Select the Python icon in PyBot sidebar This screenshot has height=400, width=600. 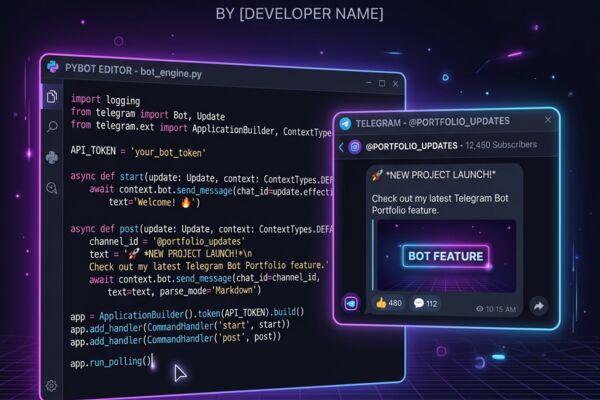pos(52,157)
